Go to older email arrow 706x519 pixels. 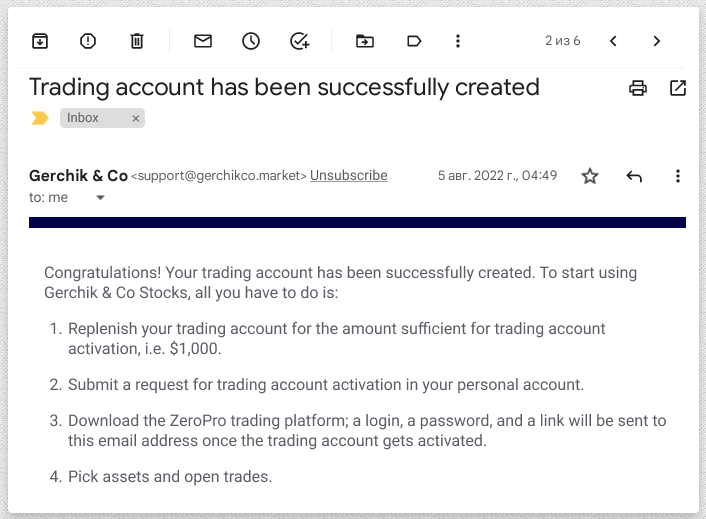click(x=657, y=41)
